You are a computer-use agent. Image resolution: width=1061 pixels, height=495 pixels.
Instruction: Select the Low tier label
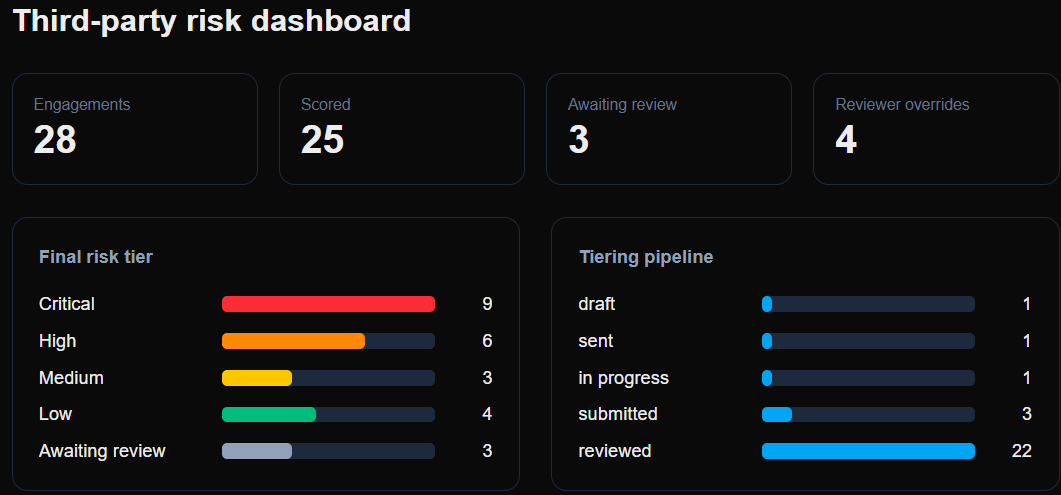click(55, 414)
